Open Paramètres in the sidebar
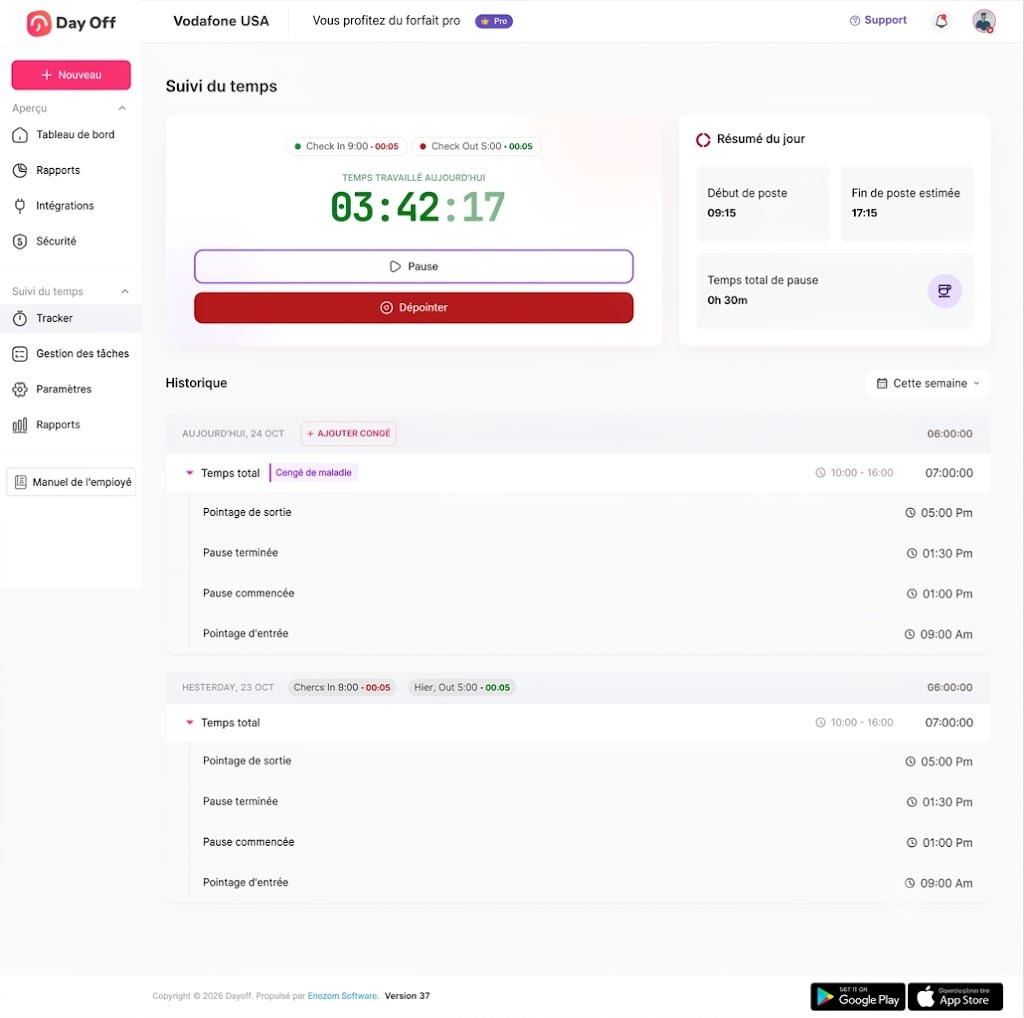 [71, 390]
